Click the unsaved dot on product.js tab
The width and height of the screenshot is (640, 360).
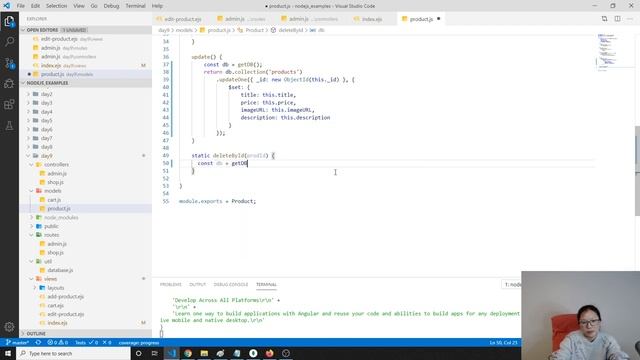click(x=438, y=19)
